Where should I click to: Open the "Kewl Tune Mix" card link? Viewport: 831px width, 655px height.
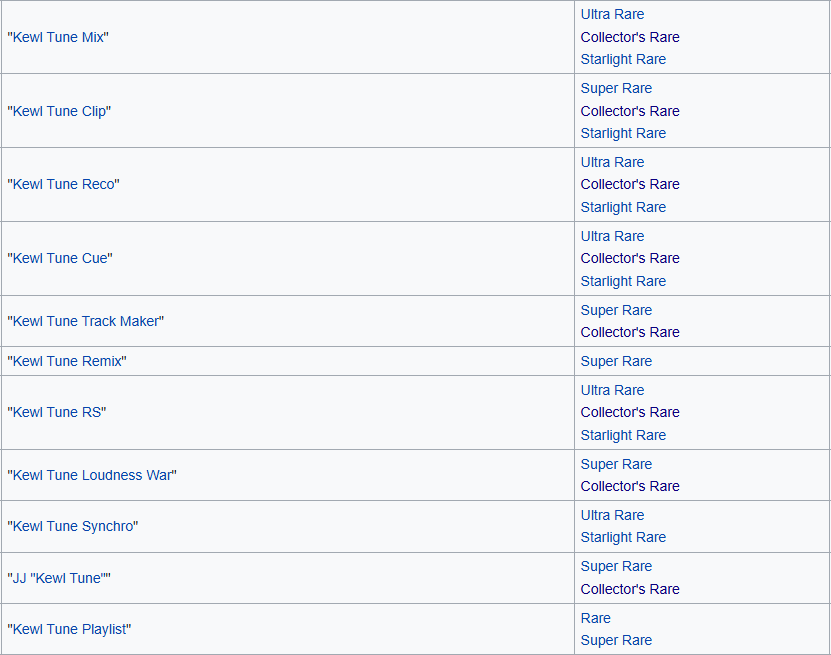pos(58,37)
